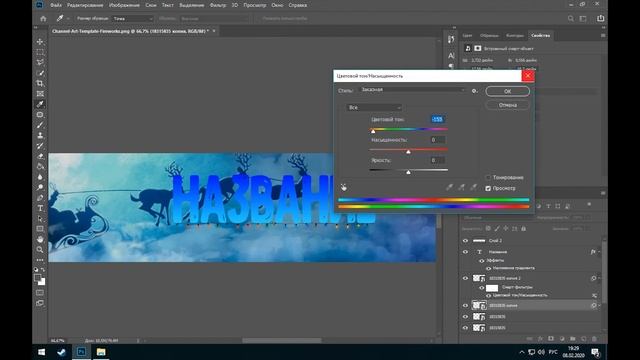Open the Изображение menu

[x=124, y=5]
